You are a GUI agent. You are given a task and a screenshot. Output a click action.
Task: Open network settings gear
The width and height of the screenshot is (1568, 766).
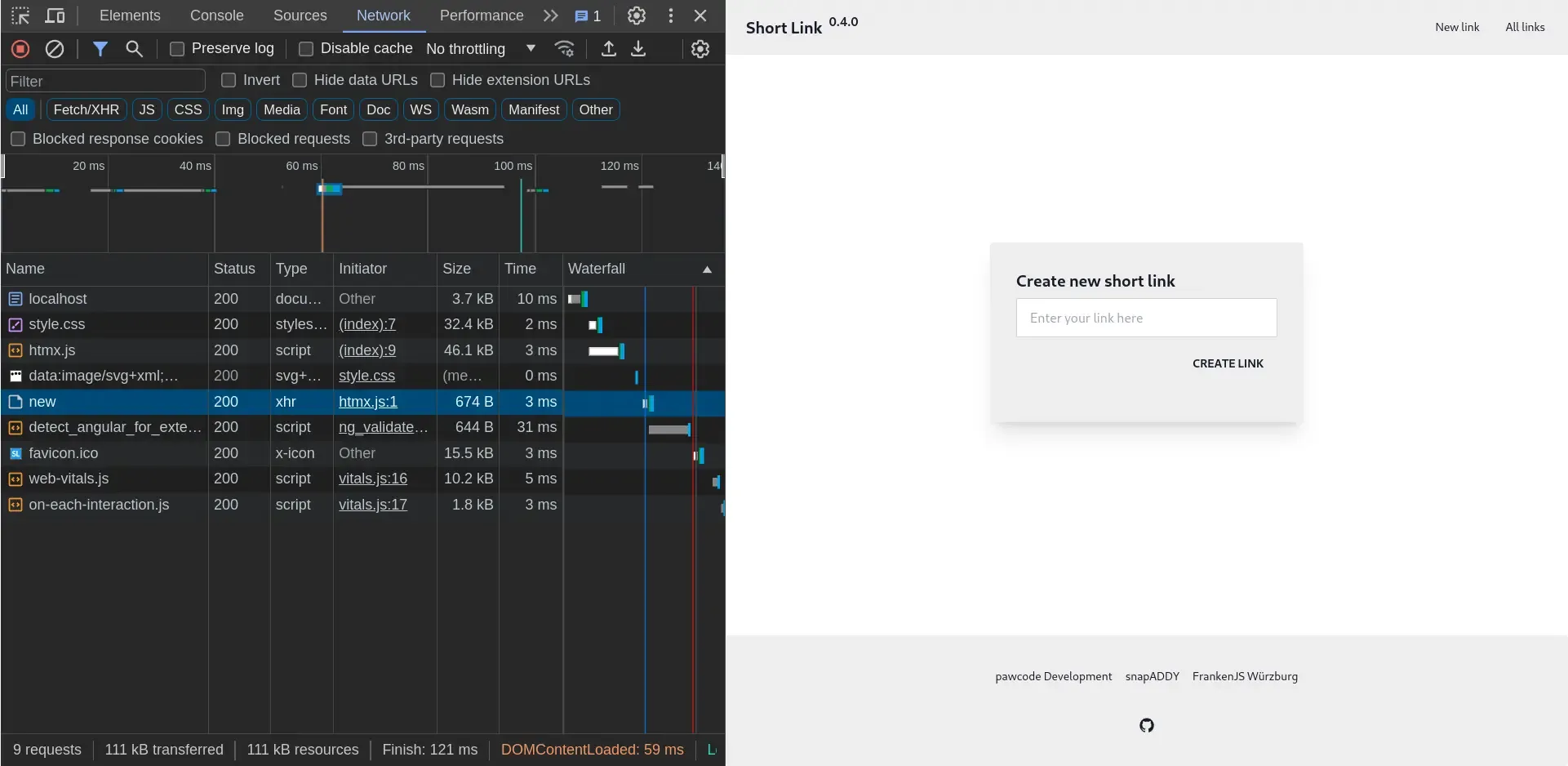700,49
